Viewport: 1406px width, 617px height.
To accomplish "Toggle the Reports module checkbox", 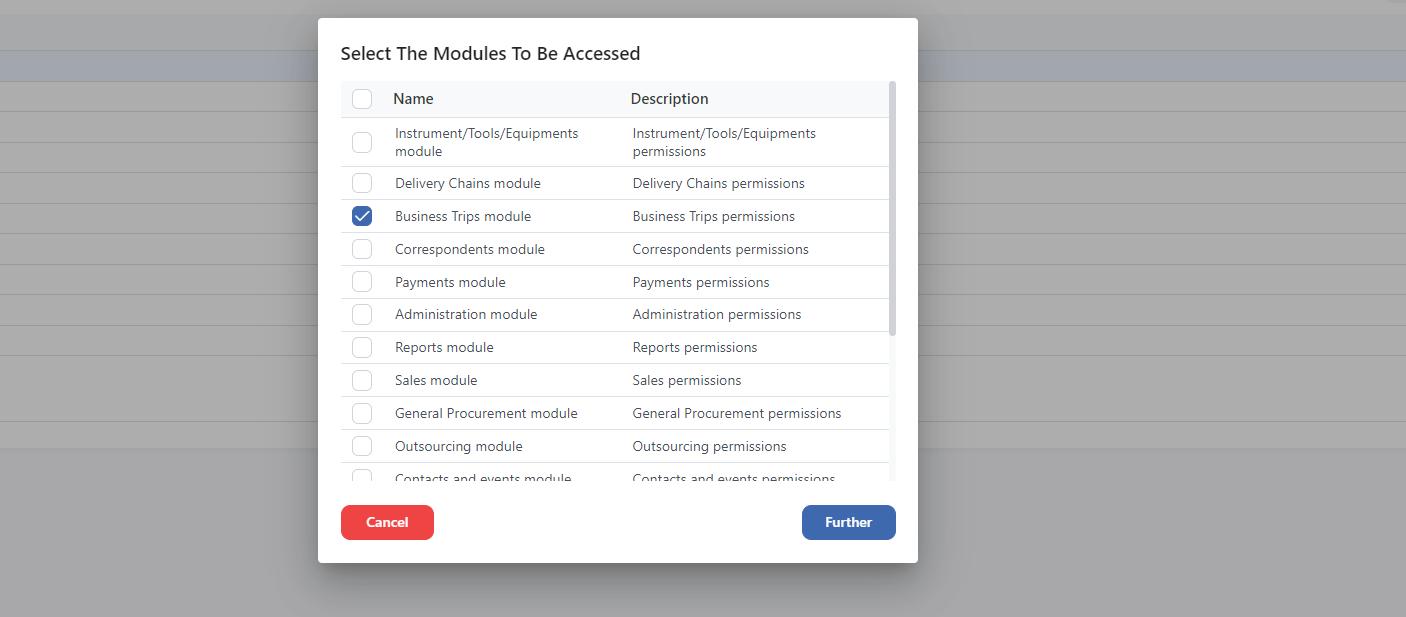I will 362,347.
